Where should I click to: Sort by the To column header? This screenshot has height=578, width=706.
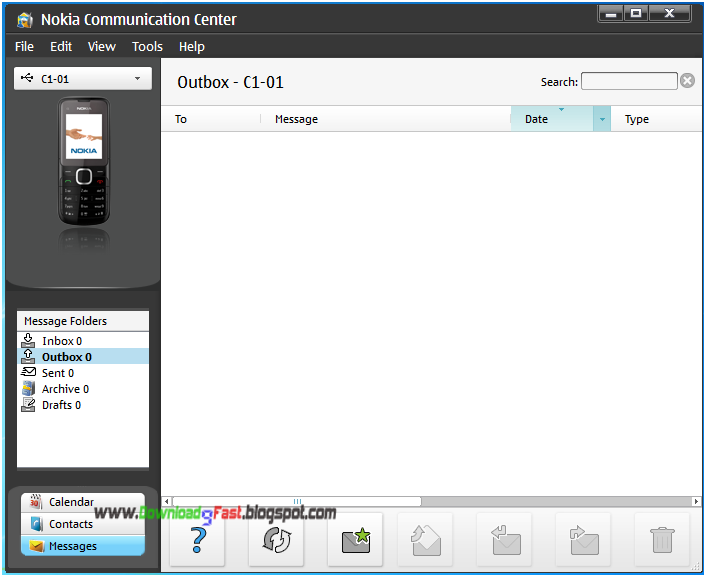[x=211, y=119]
